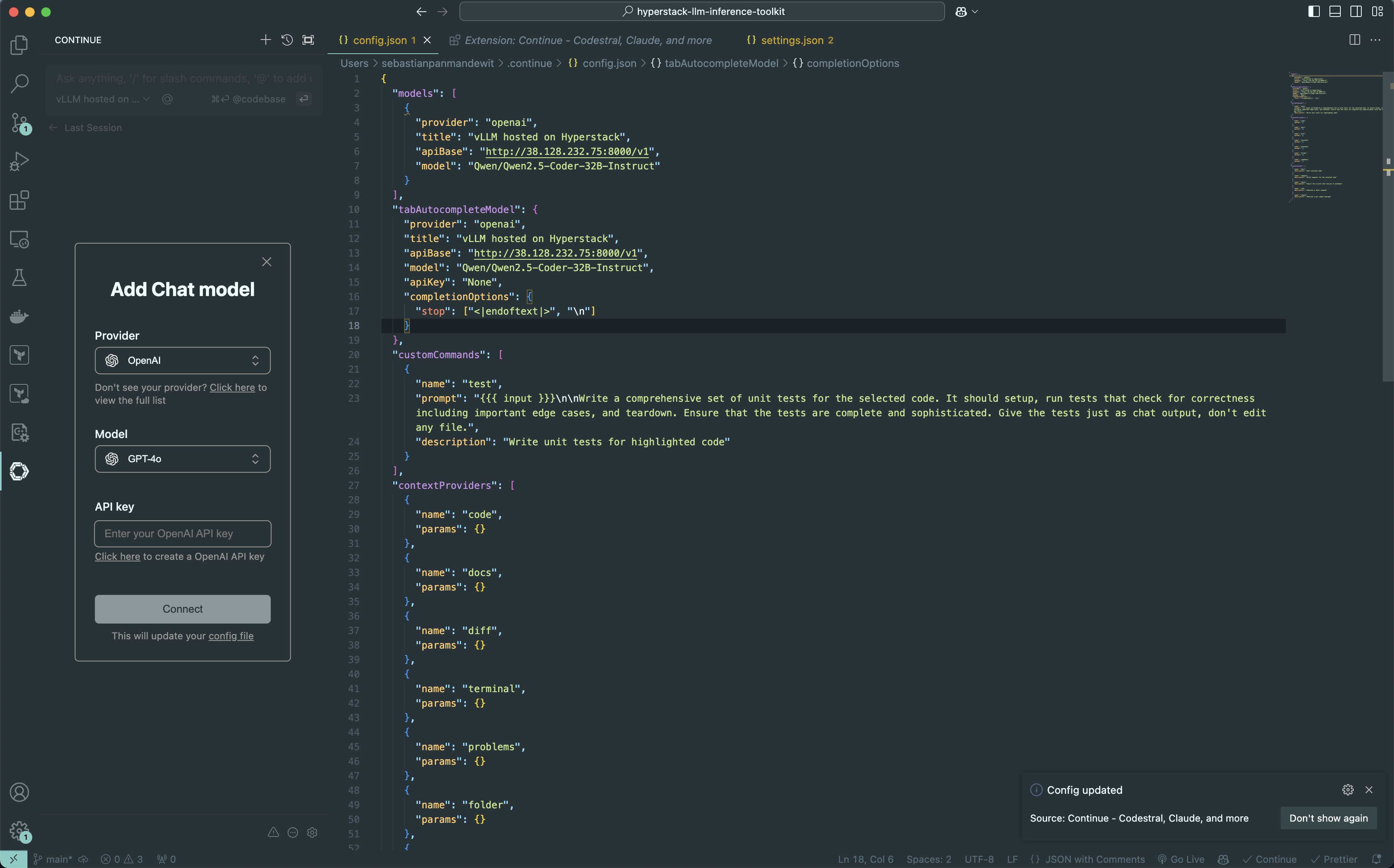
Task: Open the Run and Debug view
Action: [19, 161]
